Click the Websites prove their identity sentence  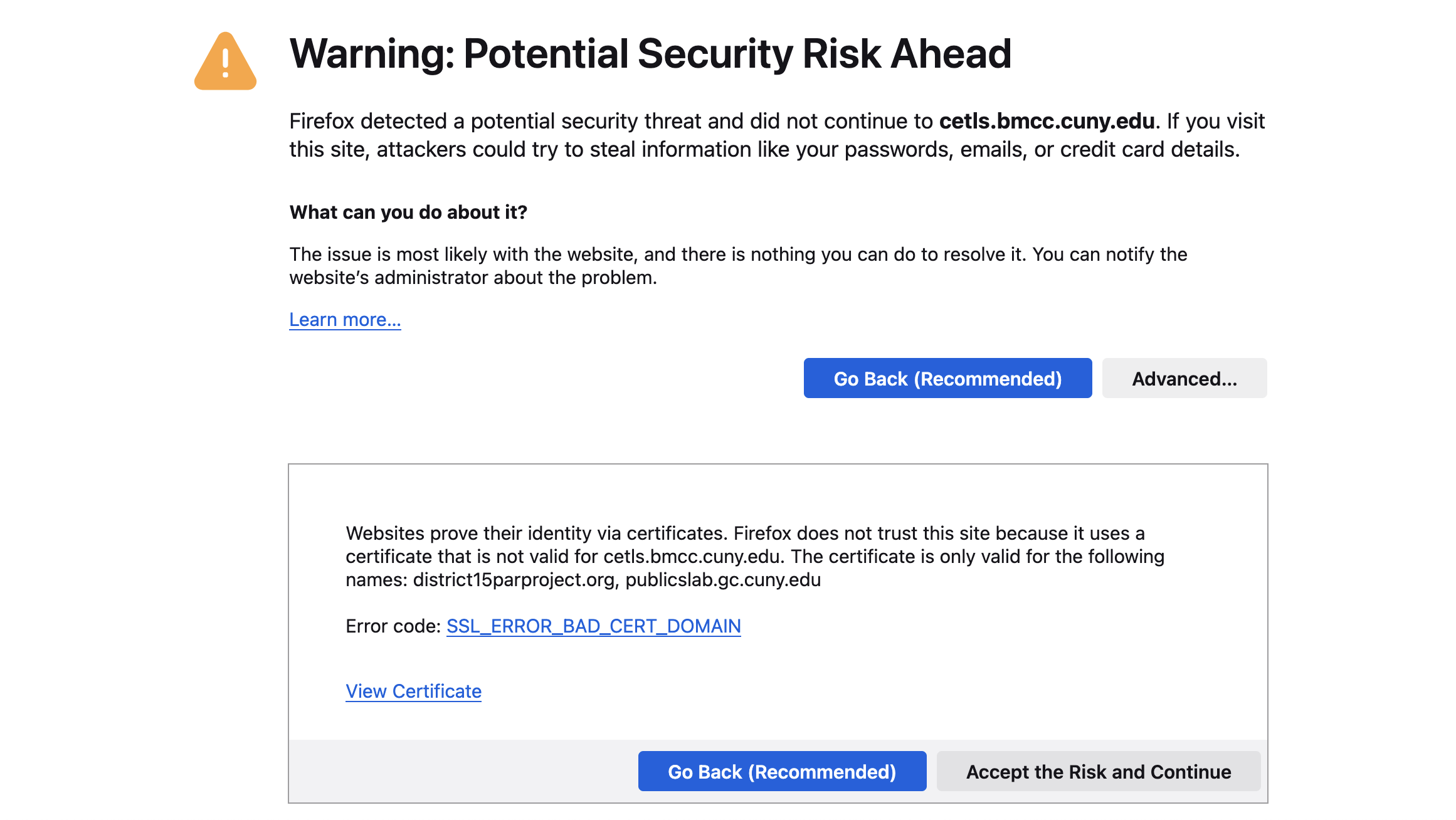(536, 534)
